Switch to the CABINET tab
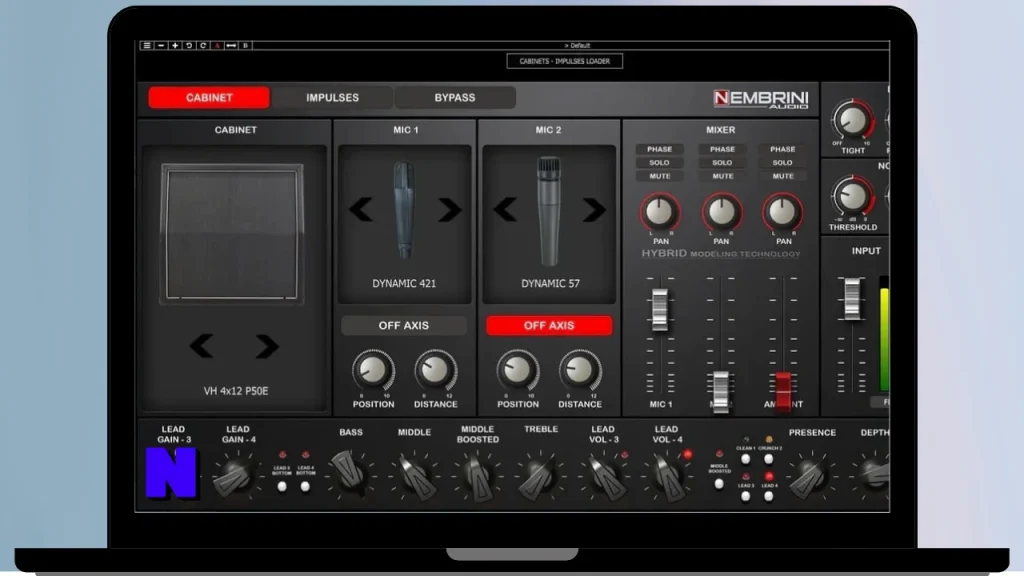 (209, 97)
